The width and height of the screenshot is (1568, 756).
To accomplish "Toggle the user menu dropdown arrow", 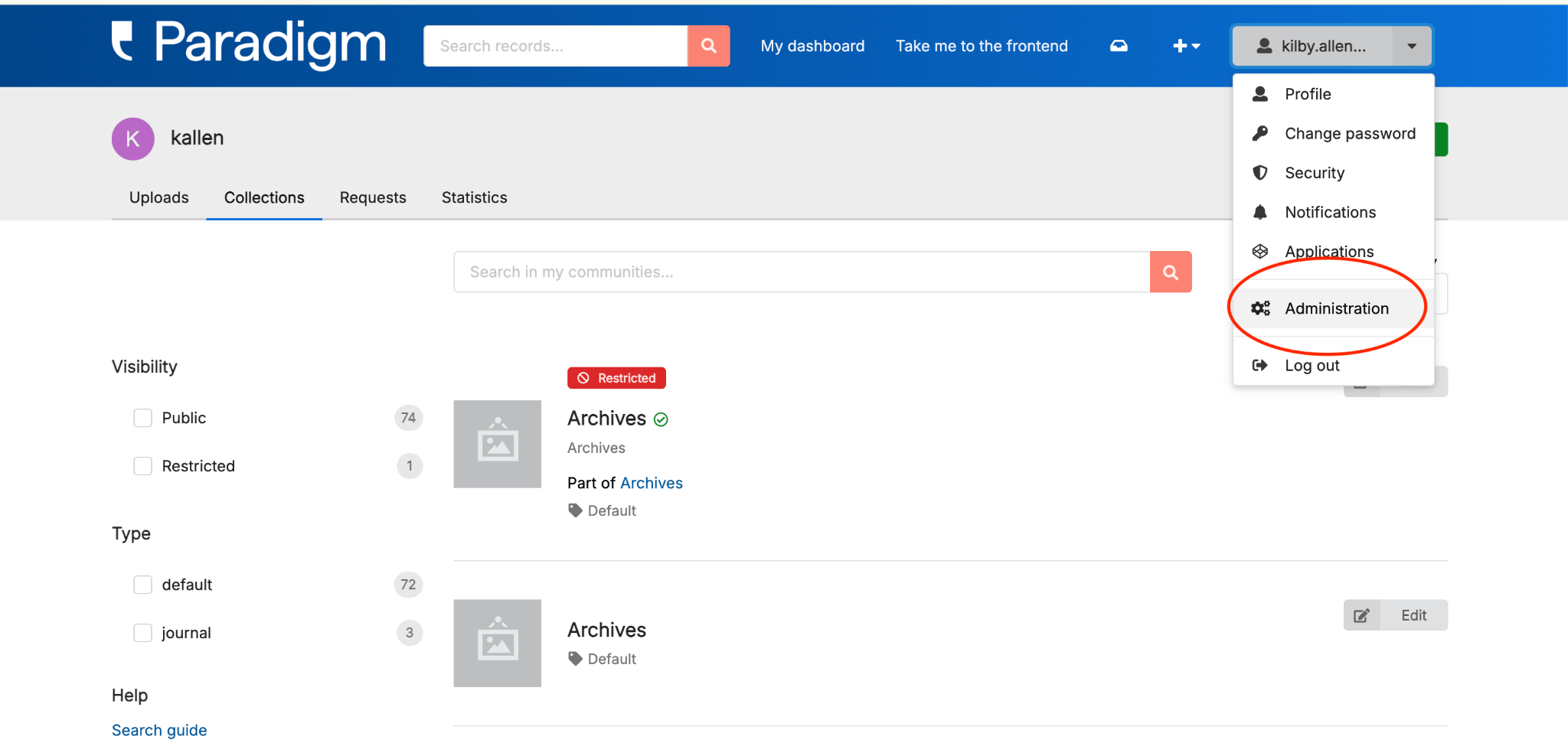I will [1412, 46].
